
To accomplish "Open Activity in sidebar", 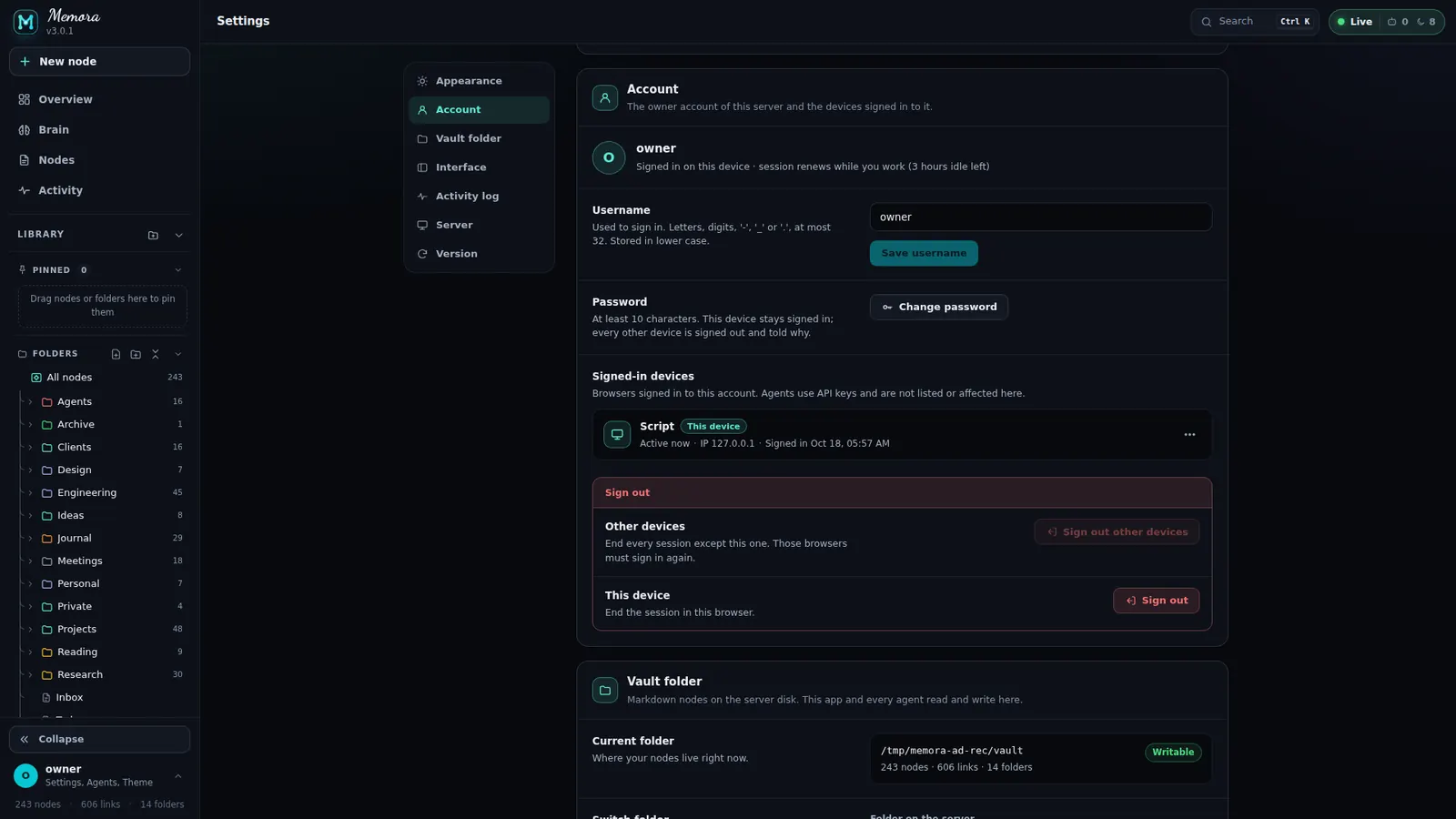I will point(99,190).
